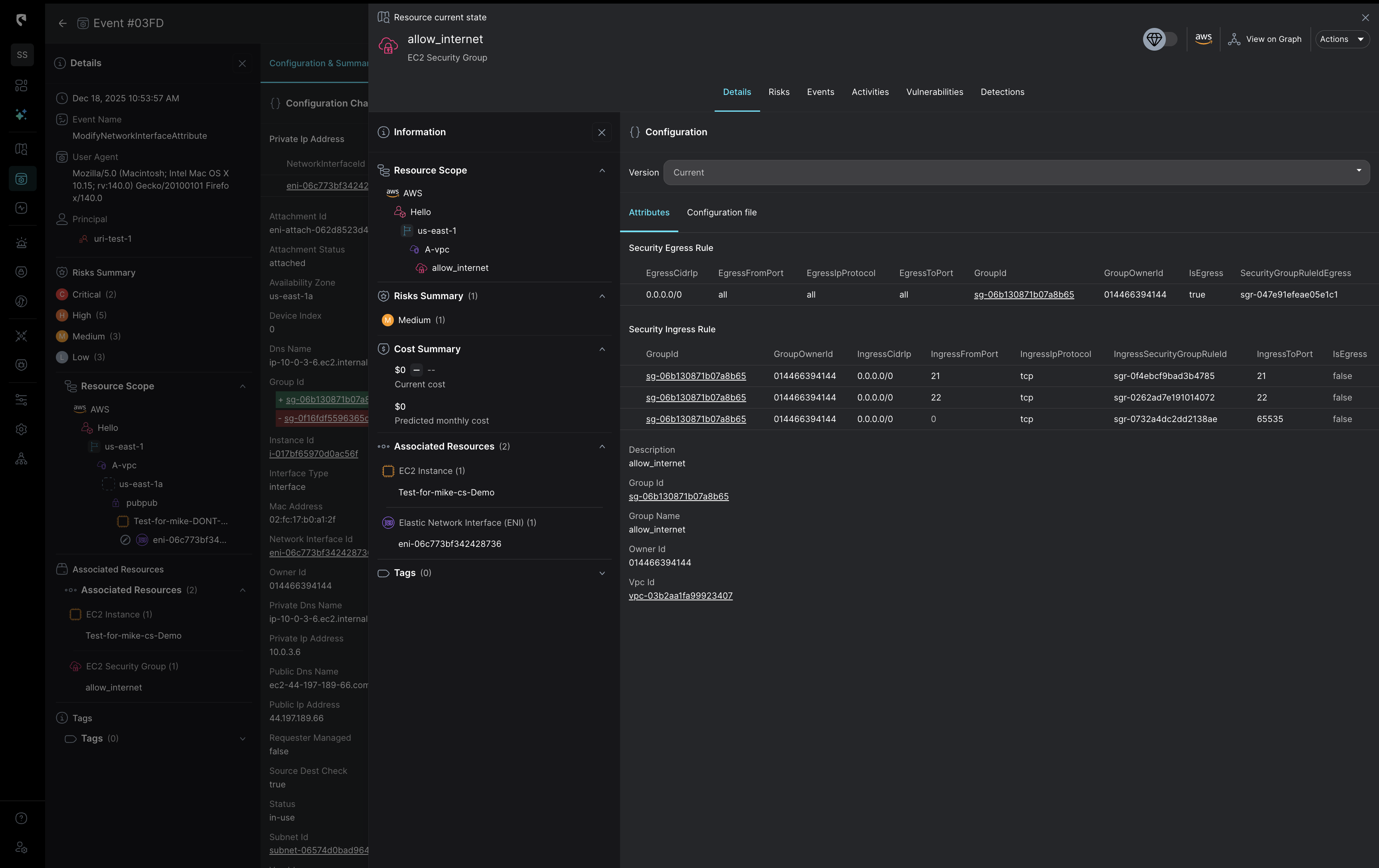Screen dimensions: 1379x868
Task: Toggle the diamond switch near AWS logo
Action: [1160, 39]
